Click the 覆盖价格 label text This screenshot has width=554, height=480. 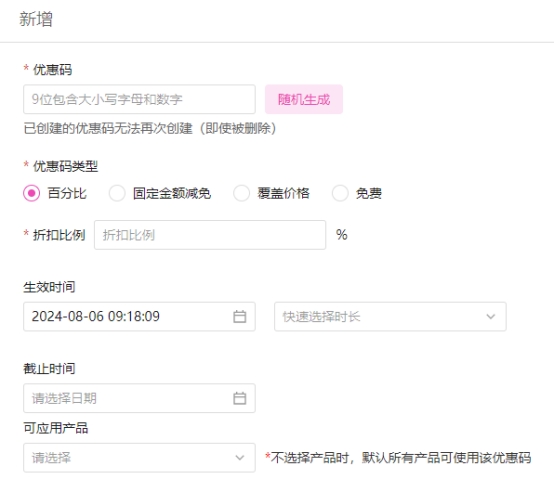point(283,193)
